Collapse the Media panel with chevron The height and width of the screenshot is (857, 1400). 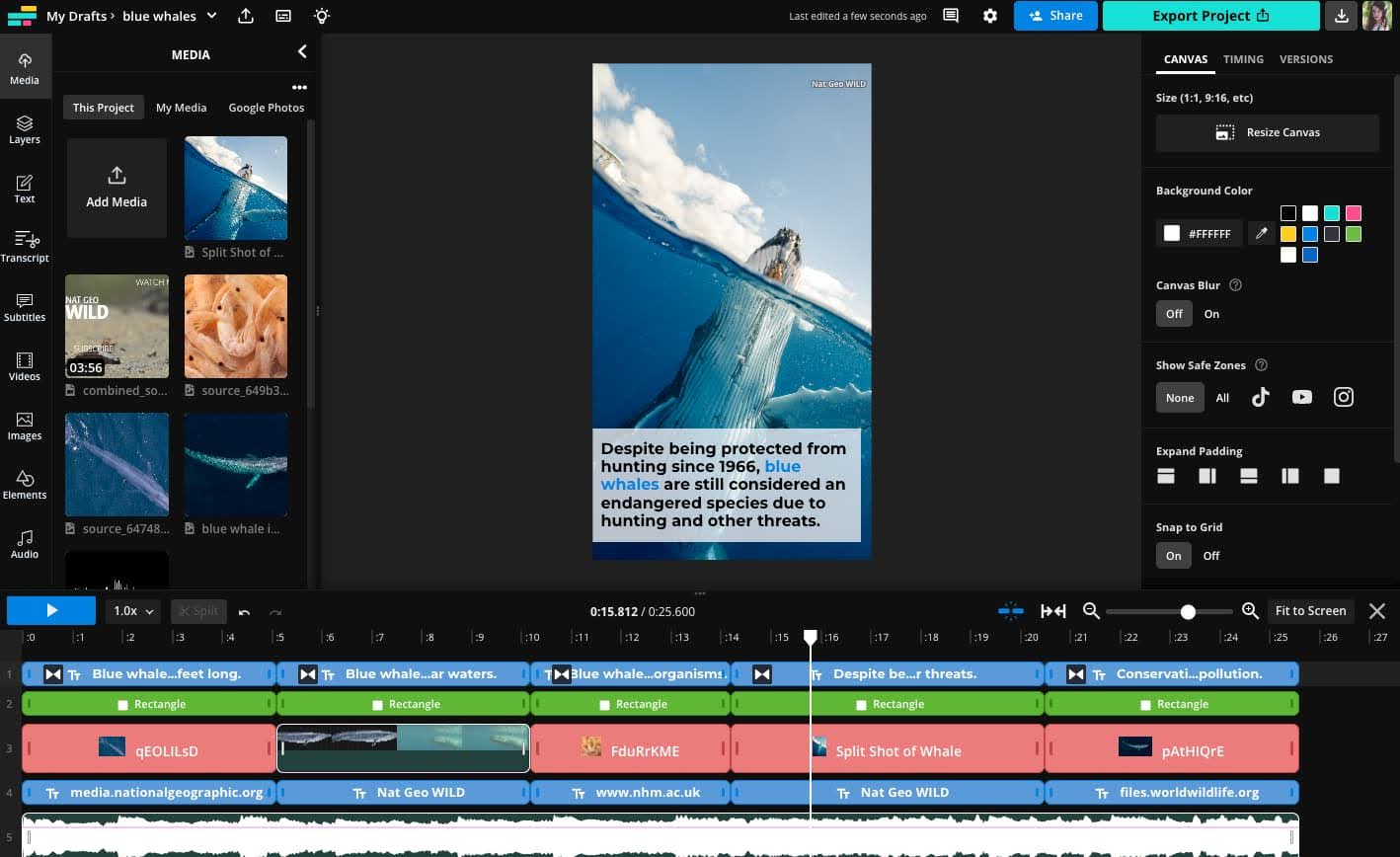(302, 52)
